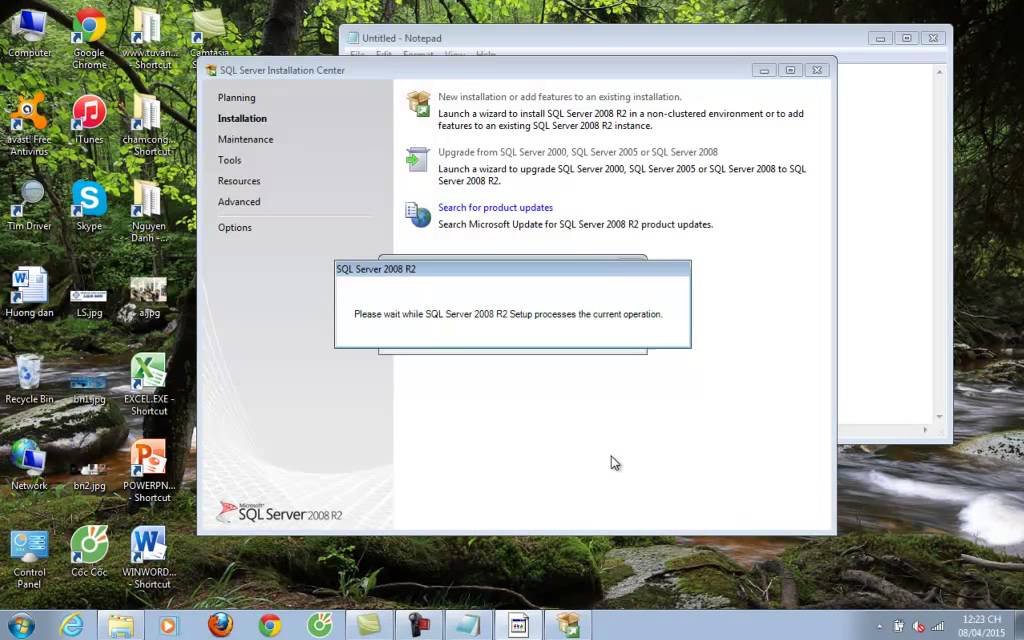Open Firefox from the taskbar

220,626
